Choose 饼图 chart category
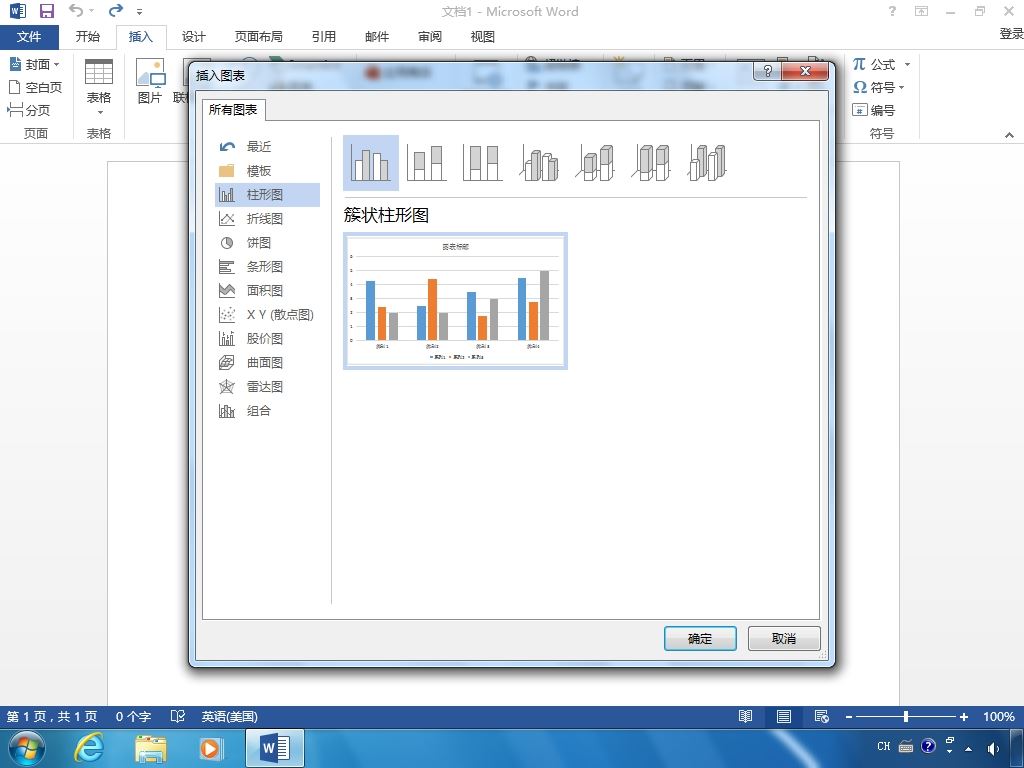The height and width of the screenshot is (768, 1024). 267,243
